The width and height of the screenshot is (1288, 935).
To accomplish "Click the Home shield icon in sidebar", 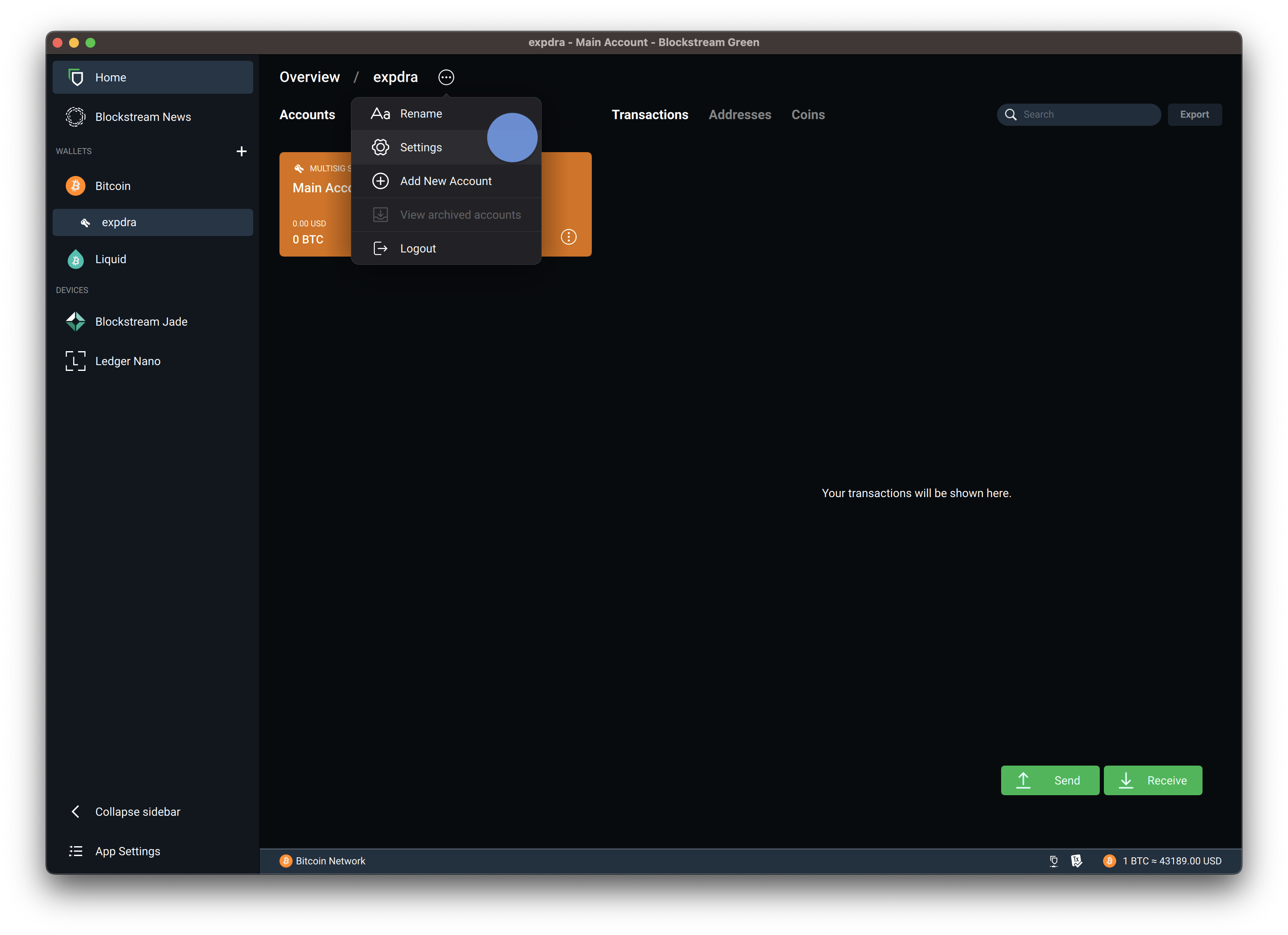I will (x=76, y=77).
